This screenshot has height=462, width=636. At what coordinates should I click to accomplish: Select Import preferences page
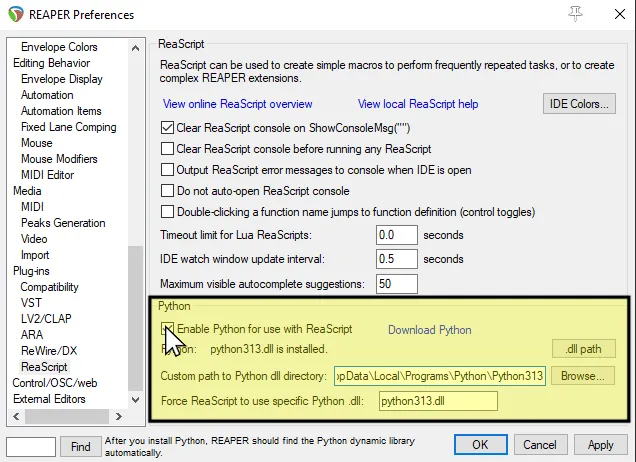click(35, 255)
